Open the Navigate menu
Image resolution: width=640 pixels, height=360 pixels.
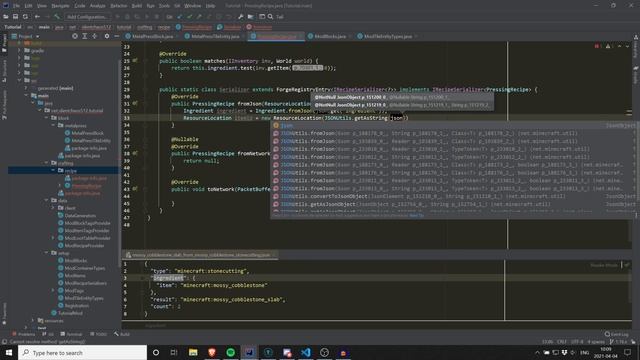click(60, 6)
